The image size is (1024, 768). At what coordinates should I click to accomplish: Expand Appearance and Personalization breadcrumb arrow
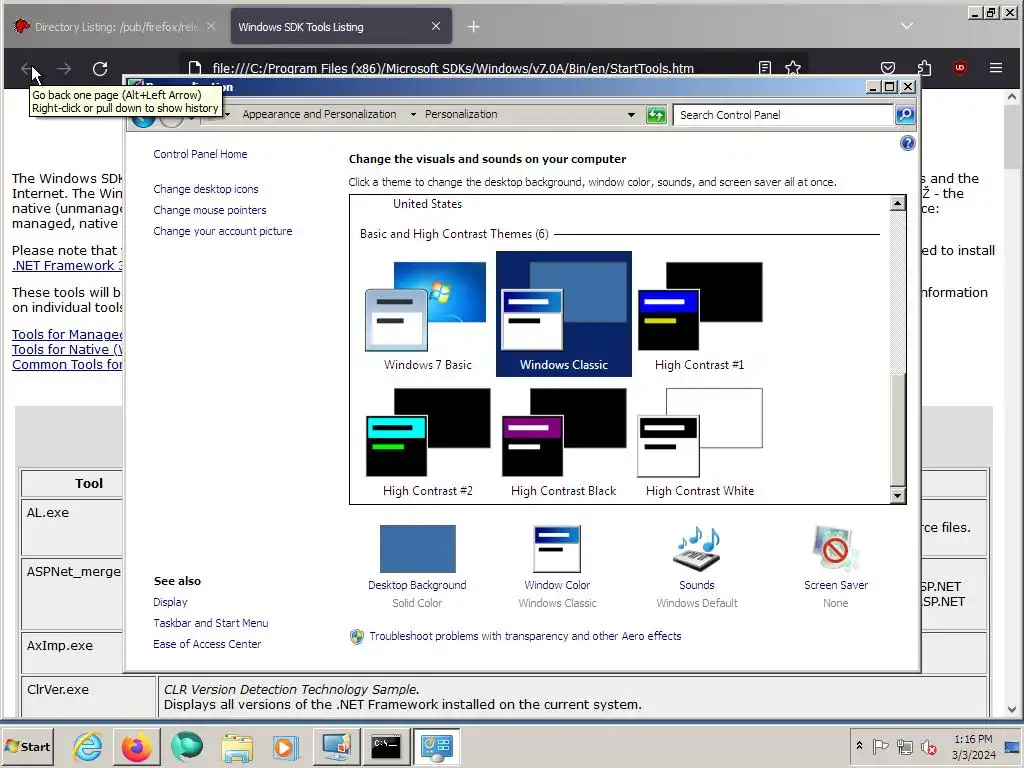(x=413, y=114)
